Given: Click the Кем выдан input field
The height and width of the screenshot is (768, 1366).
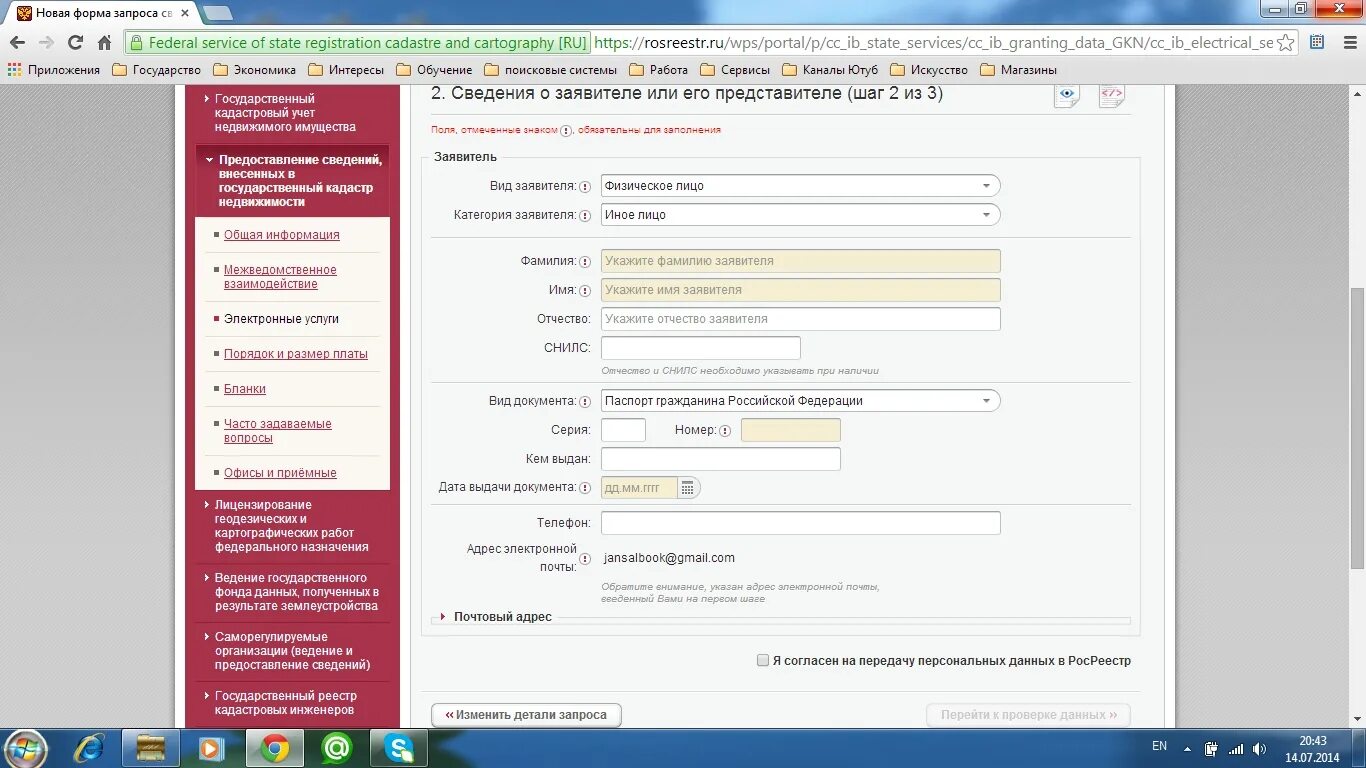Looking at the screenshot, I should point(720,459).
